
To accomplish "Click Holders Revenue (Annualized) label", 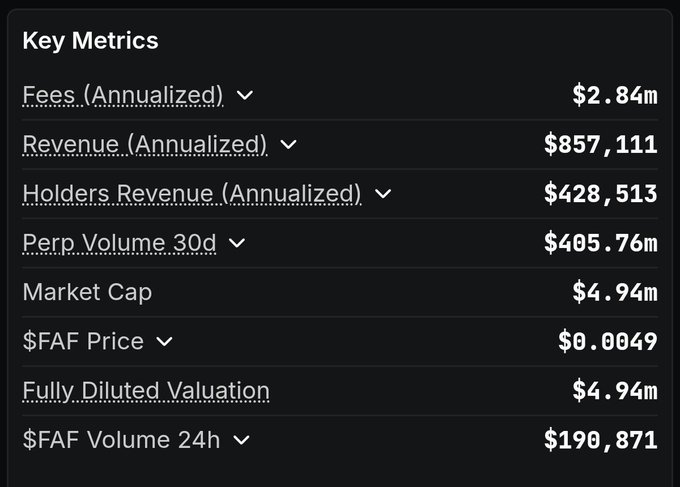I will point(191,193).
